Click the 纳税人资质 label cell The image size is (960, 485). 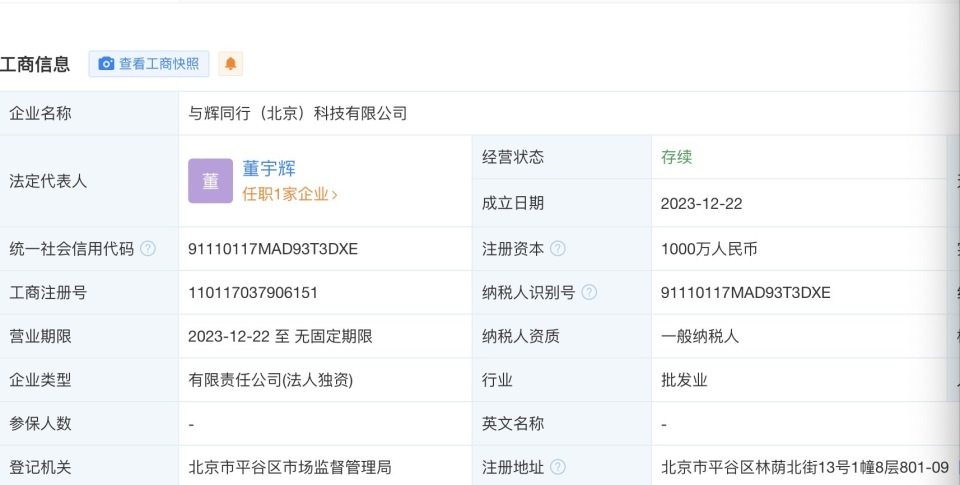562,336
